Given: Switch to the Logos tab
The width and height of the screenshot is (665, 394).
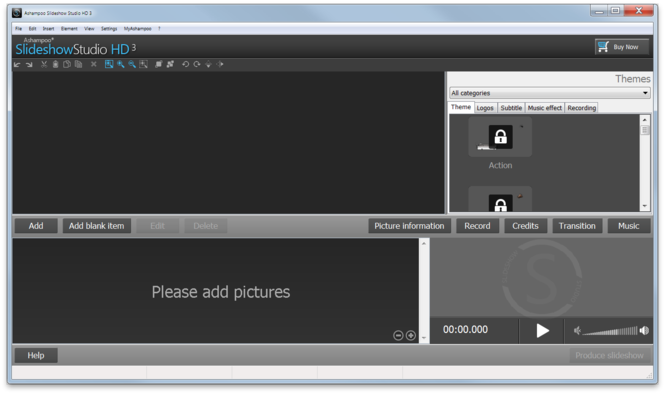Looking at the screenshot, I should pyautogui.click(x=485, y=108).
